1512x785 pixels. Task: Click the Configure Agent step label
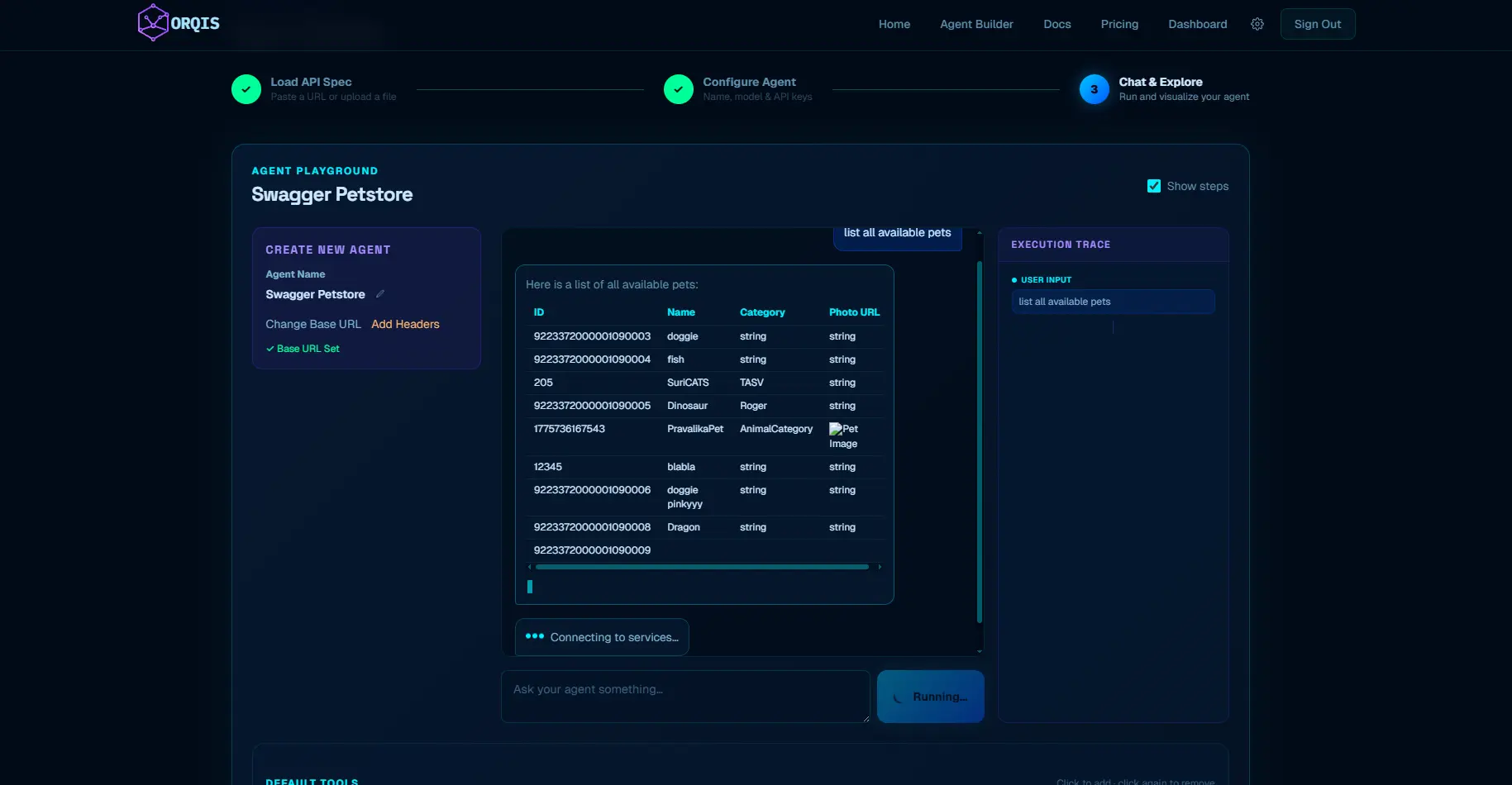(749, 82)
